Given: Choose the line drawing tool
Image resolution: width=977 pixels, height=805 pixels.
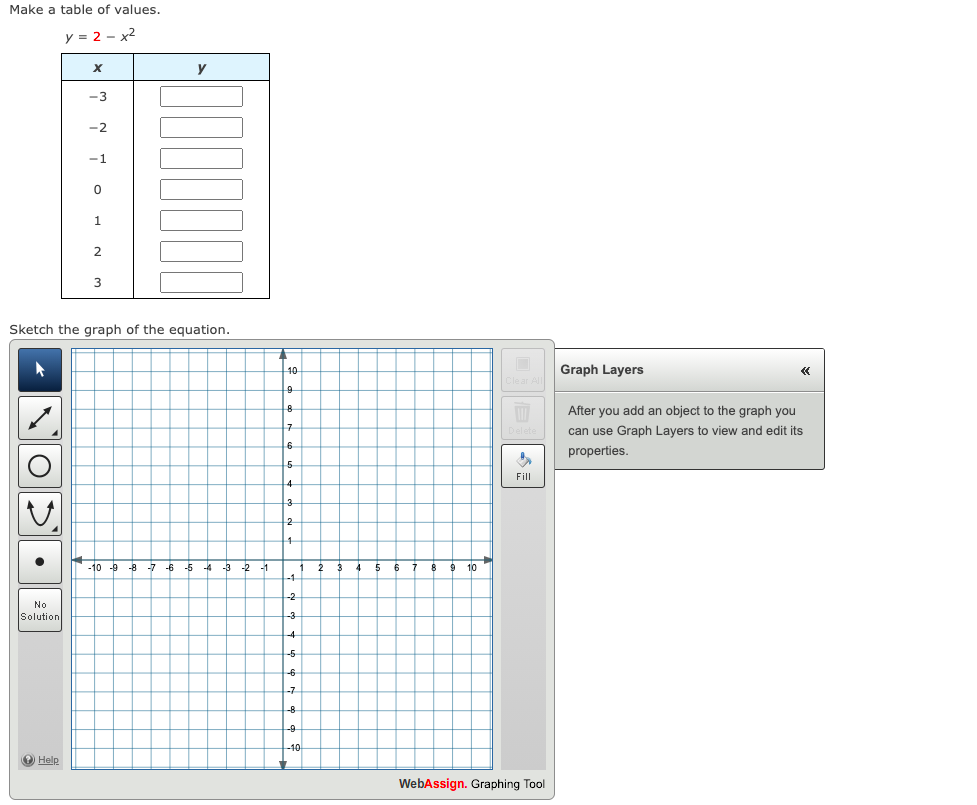Looking at the screenshot, I should [x=40, y=418].
